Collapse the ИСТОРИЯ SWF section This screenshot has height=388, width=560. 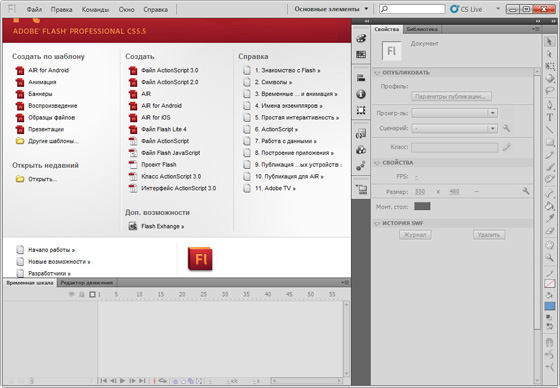(377, 224)
